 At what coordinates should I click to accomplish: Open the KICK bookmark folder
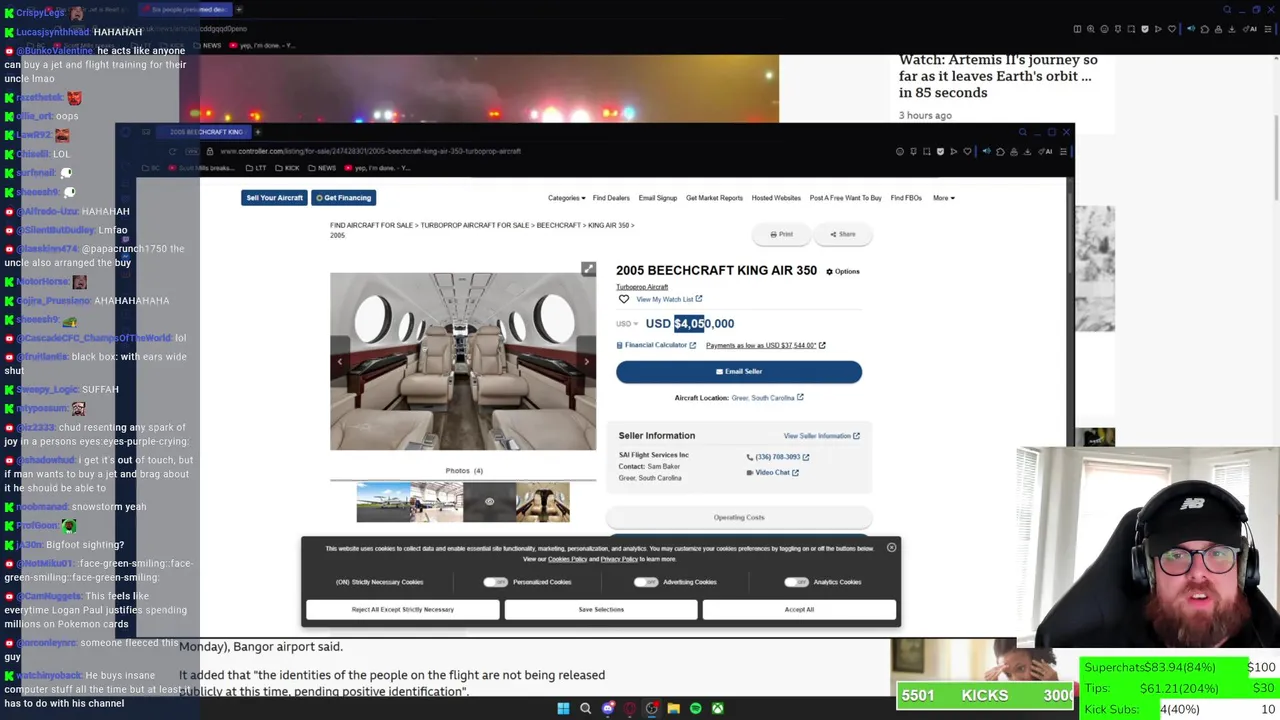tap(289, 168)
